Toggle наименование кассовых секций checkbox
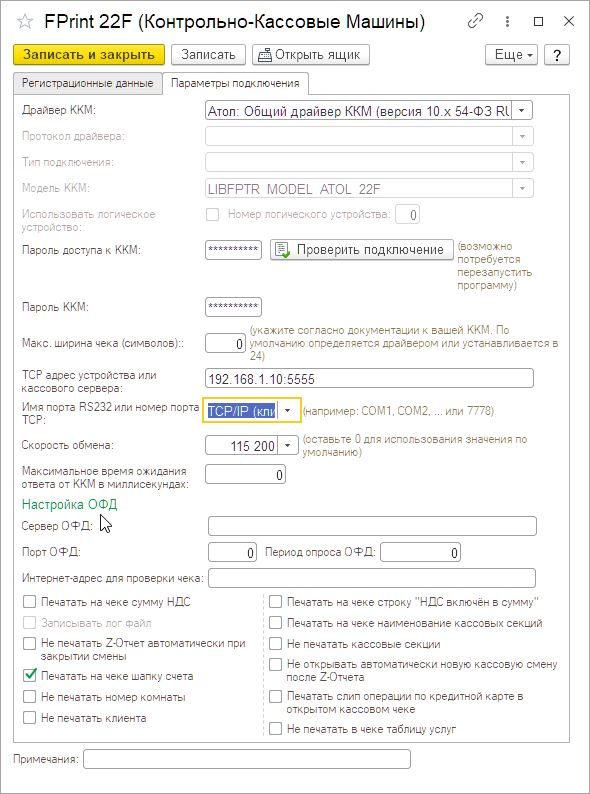Viewport: 590px width, 794px height. (x=276, y=623)
